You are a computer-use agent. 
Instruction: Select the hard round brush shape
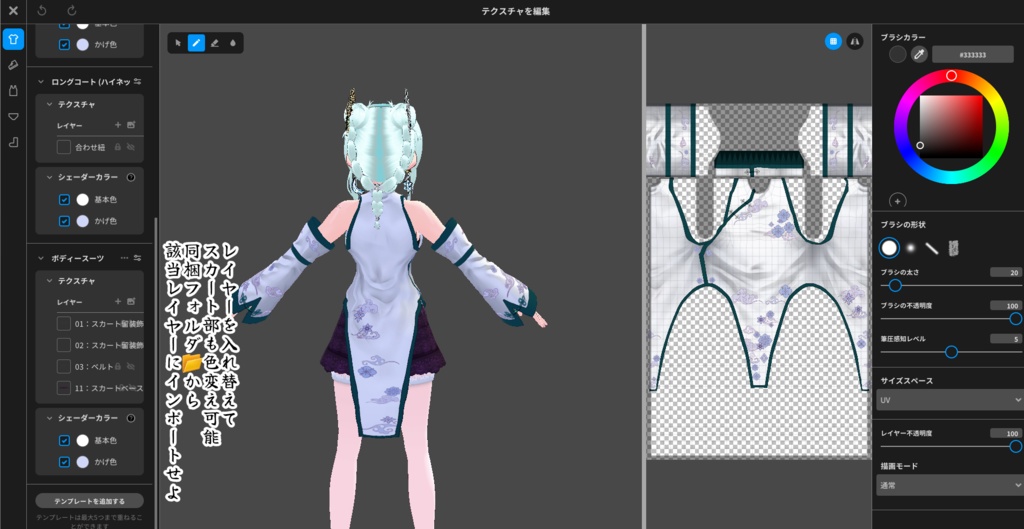pyautogui.click(x=889, y=248)
